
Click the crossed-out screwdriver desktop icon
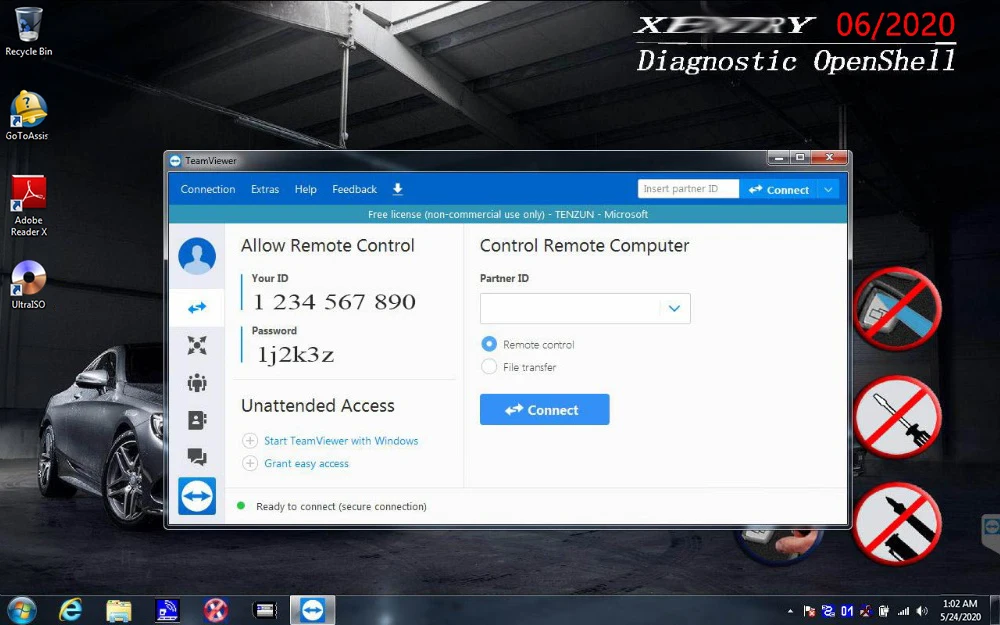[897, 416]
